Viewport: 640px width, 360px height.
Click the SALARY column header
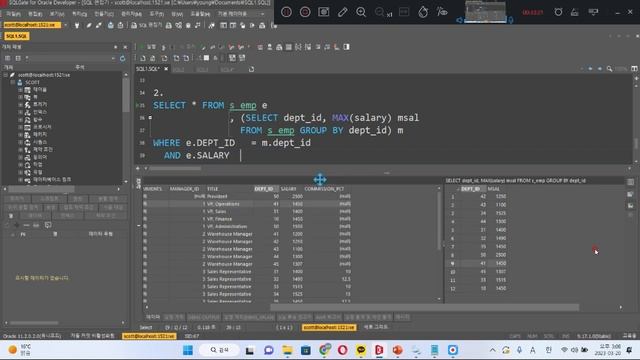click(x=288, y=189)
